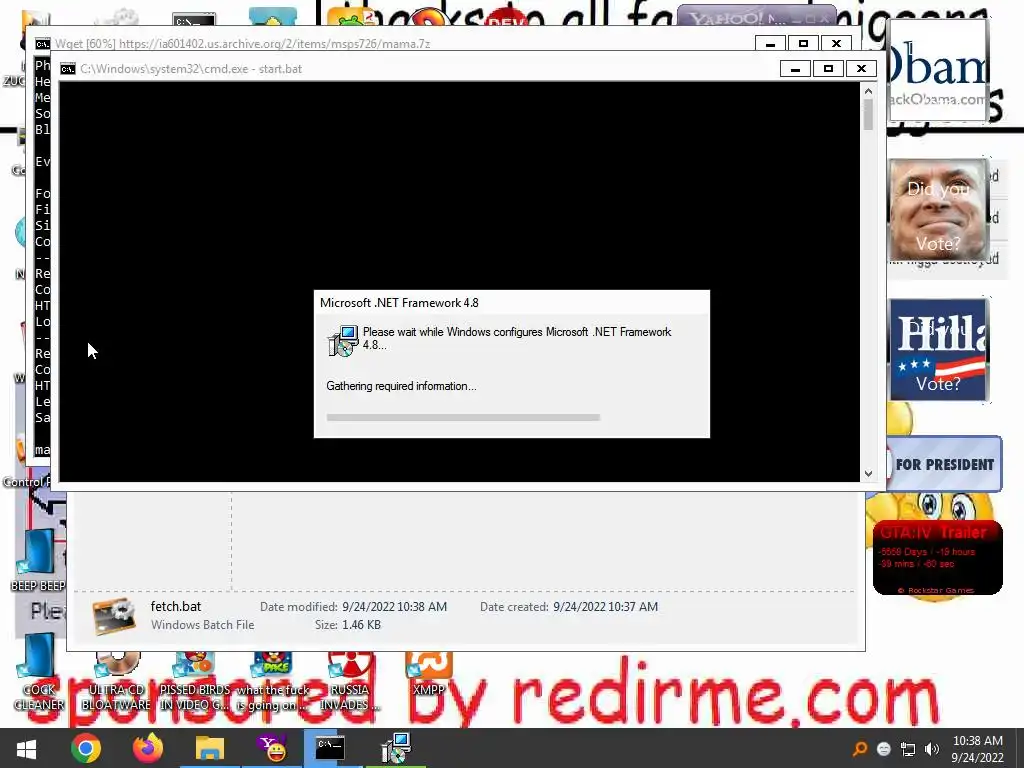Select the .NET installer taskbar icon
Viewport: 1024px width, 768px height.
[396, 748]
